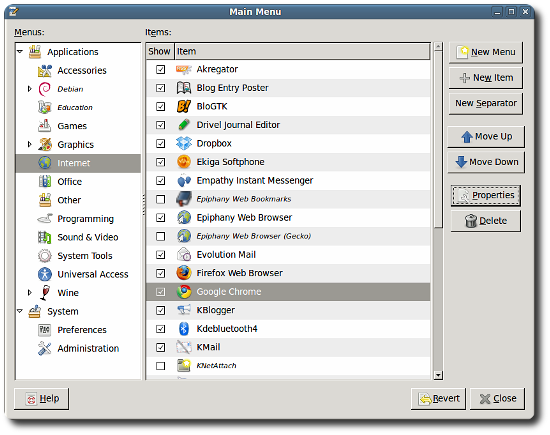Click the Sound & Video film icon

click(45, 237)
